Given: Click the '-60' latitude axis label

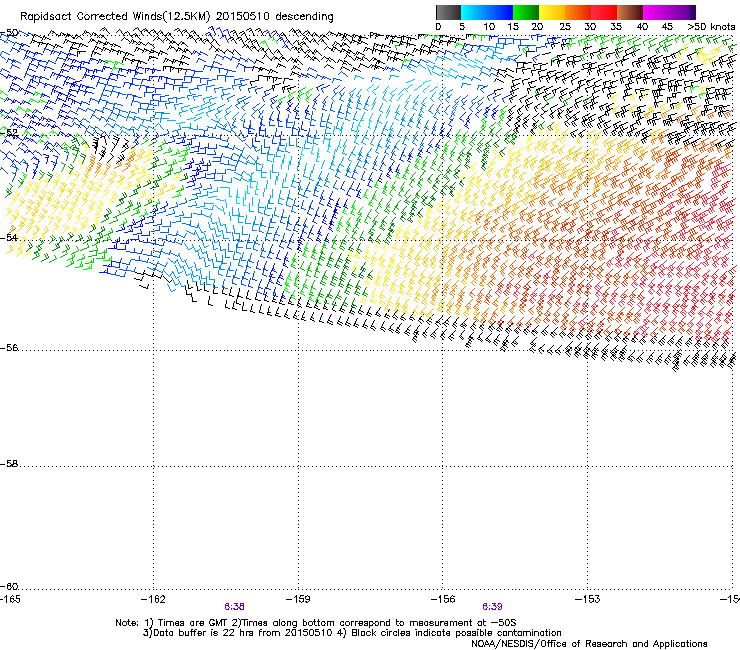Looking at the screenshot, I should coord(9,587).
